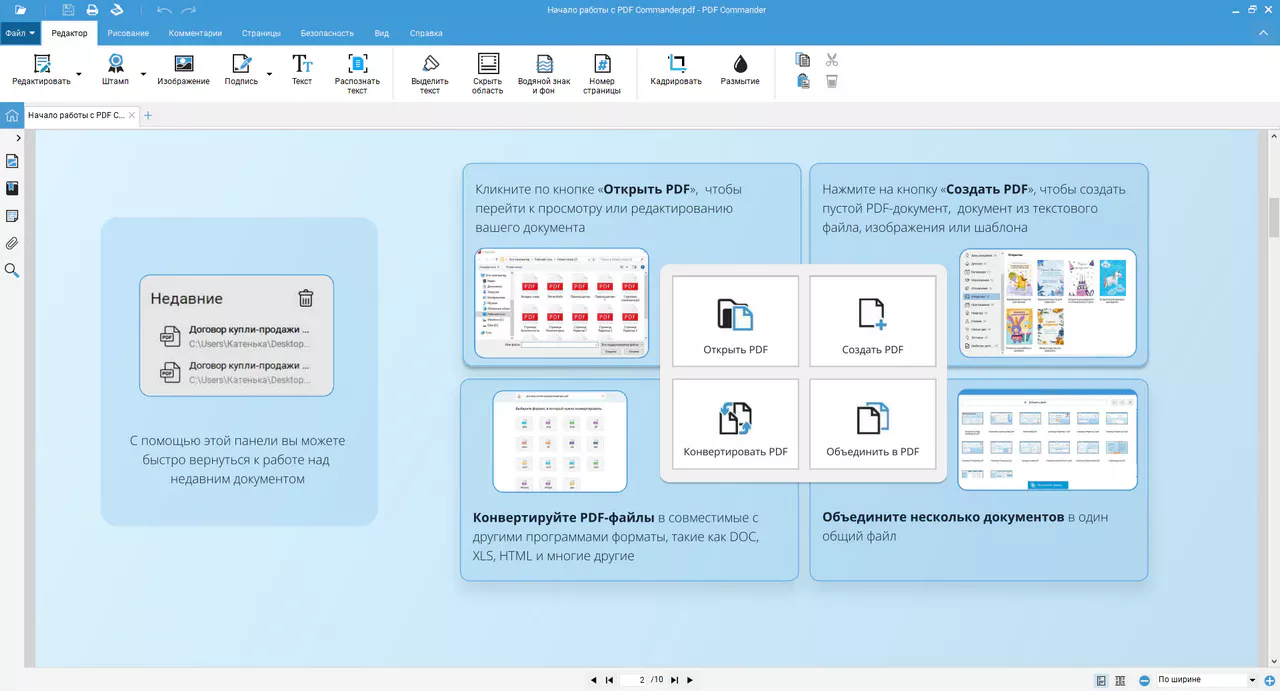
Task: Select the Штамп (stamp) tool
Action: pos(115,70)
